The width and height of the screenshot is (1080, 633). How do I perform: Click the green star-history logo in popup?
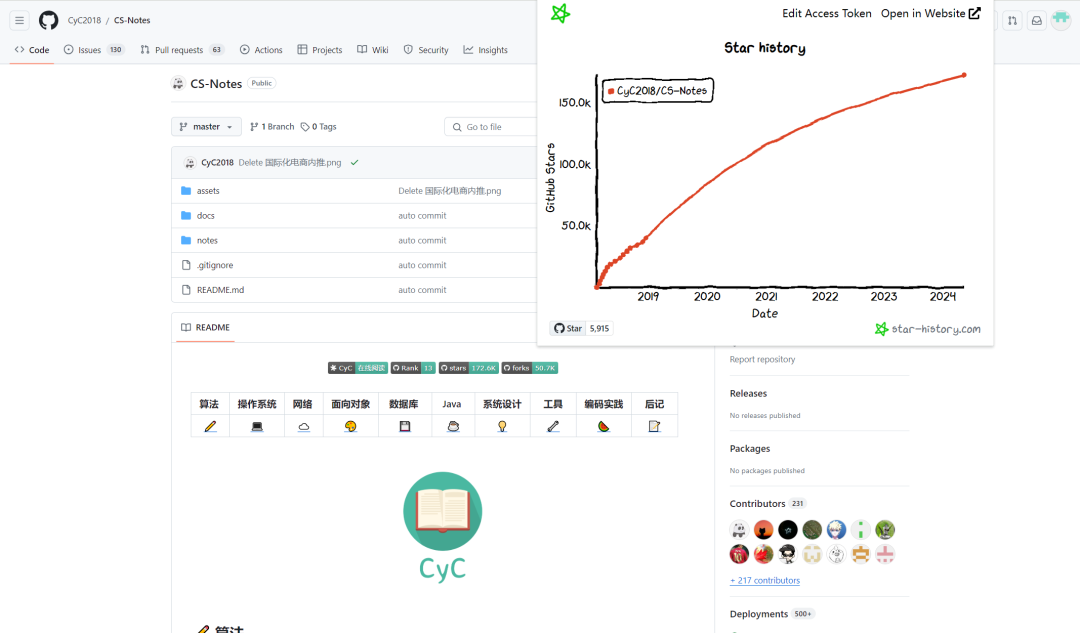click(561, 13)
